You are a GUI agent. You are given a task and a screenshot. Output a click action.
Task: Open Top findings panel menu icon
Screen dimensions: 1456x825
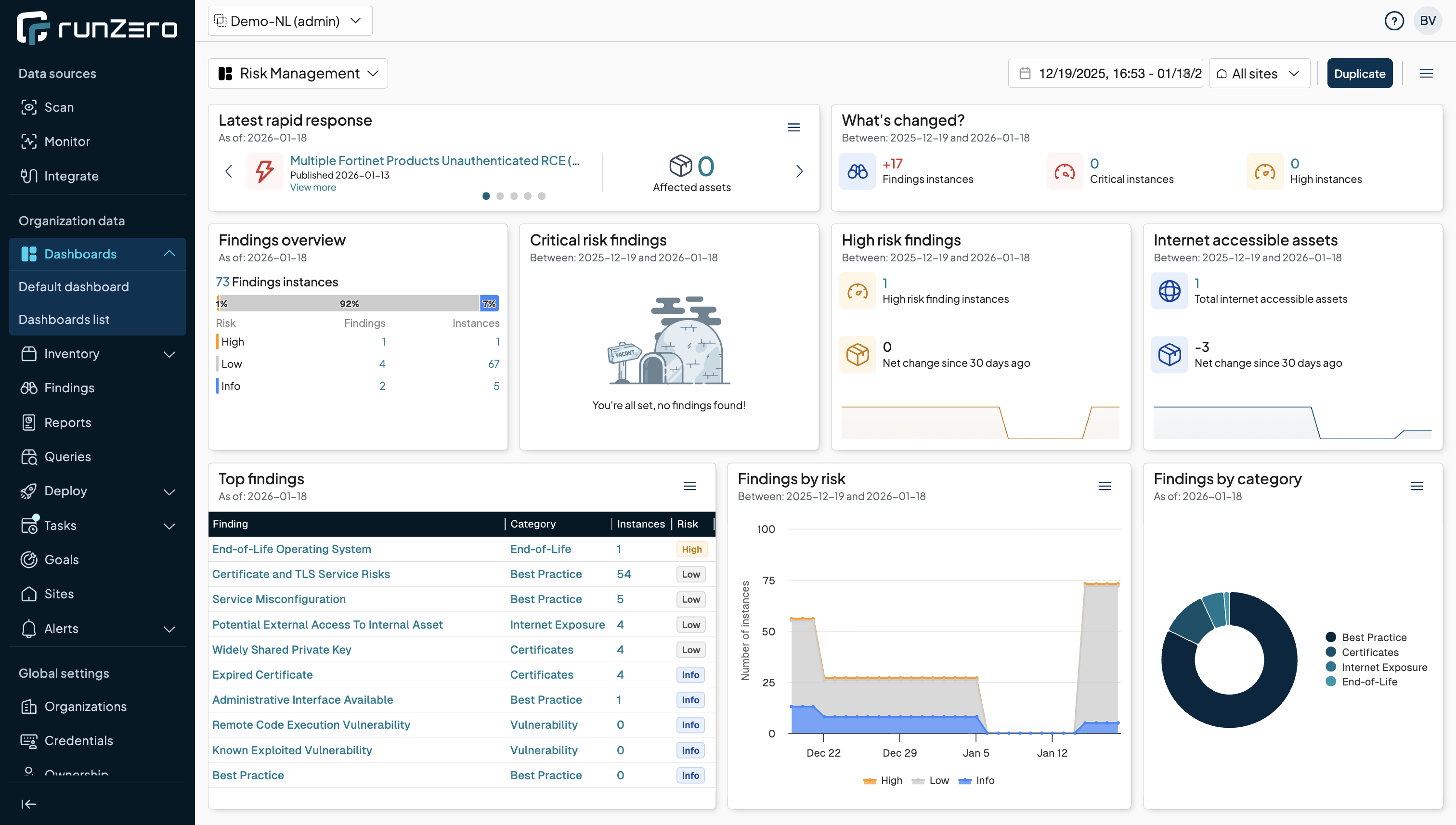pyautogui.click(x=689, y=486)
